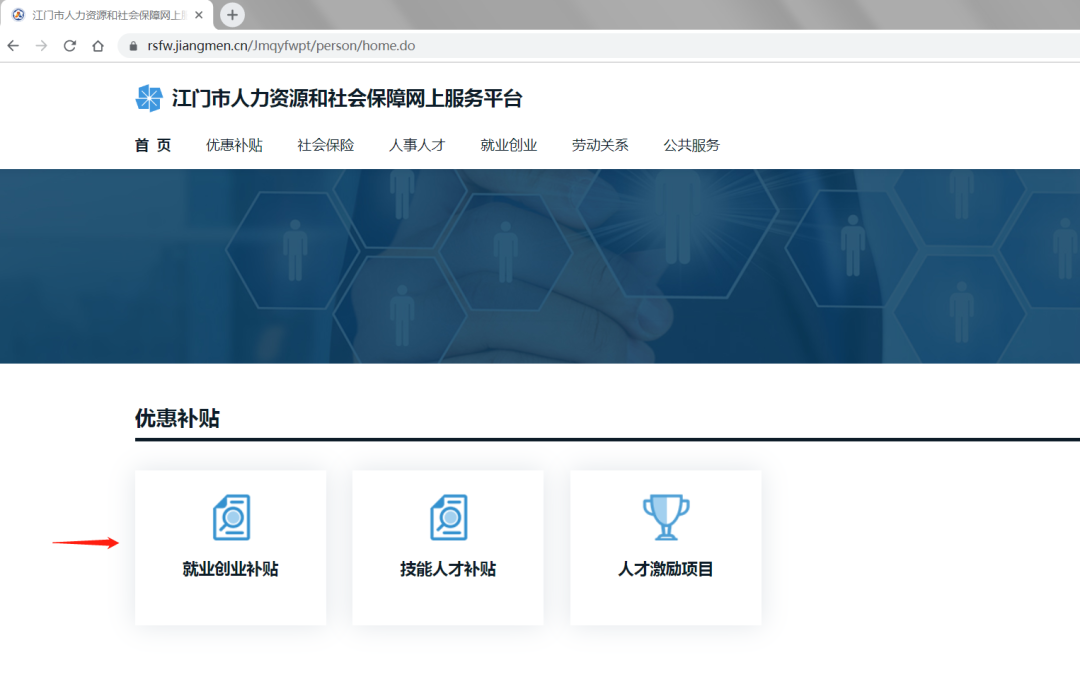1080x689 pixels.
Task: Close the 江门市人力资源 browser tab
Action: (199, 15)
